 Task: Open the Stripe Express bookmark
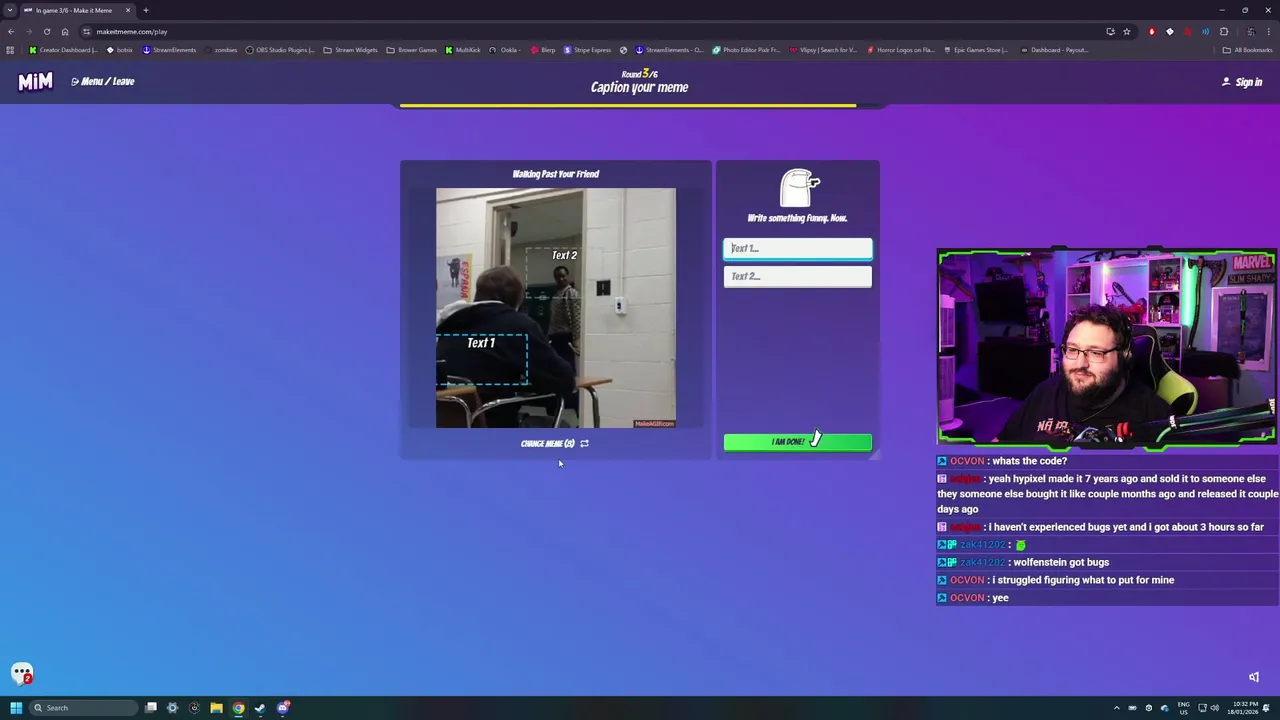point(588,50)
